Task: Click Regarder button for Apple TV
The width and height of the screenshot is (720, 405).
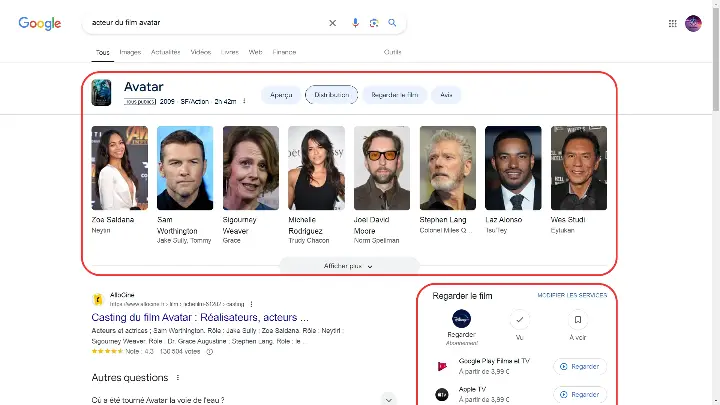Action: click(580, 394)
